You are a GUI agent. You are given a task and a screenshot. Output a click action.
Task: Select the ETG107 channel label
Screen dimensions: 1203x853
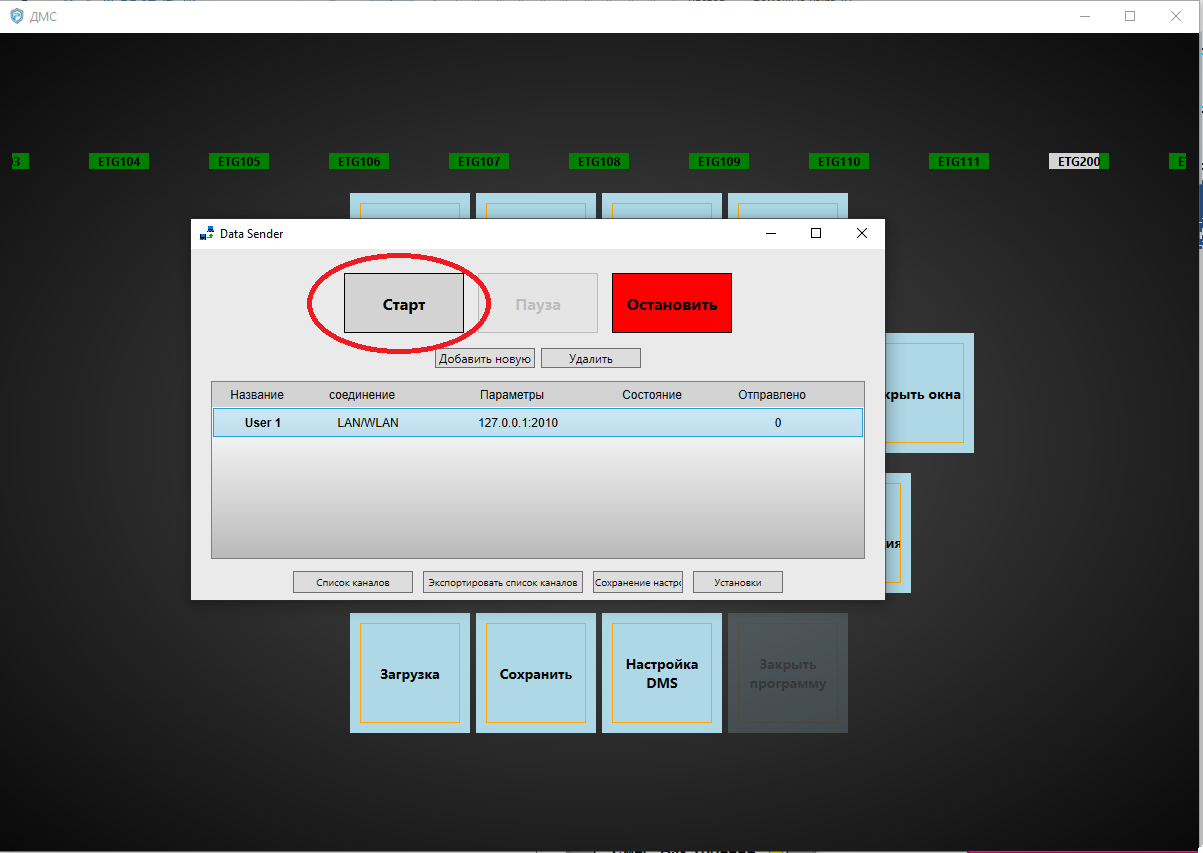coord(479,161)
